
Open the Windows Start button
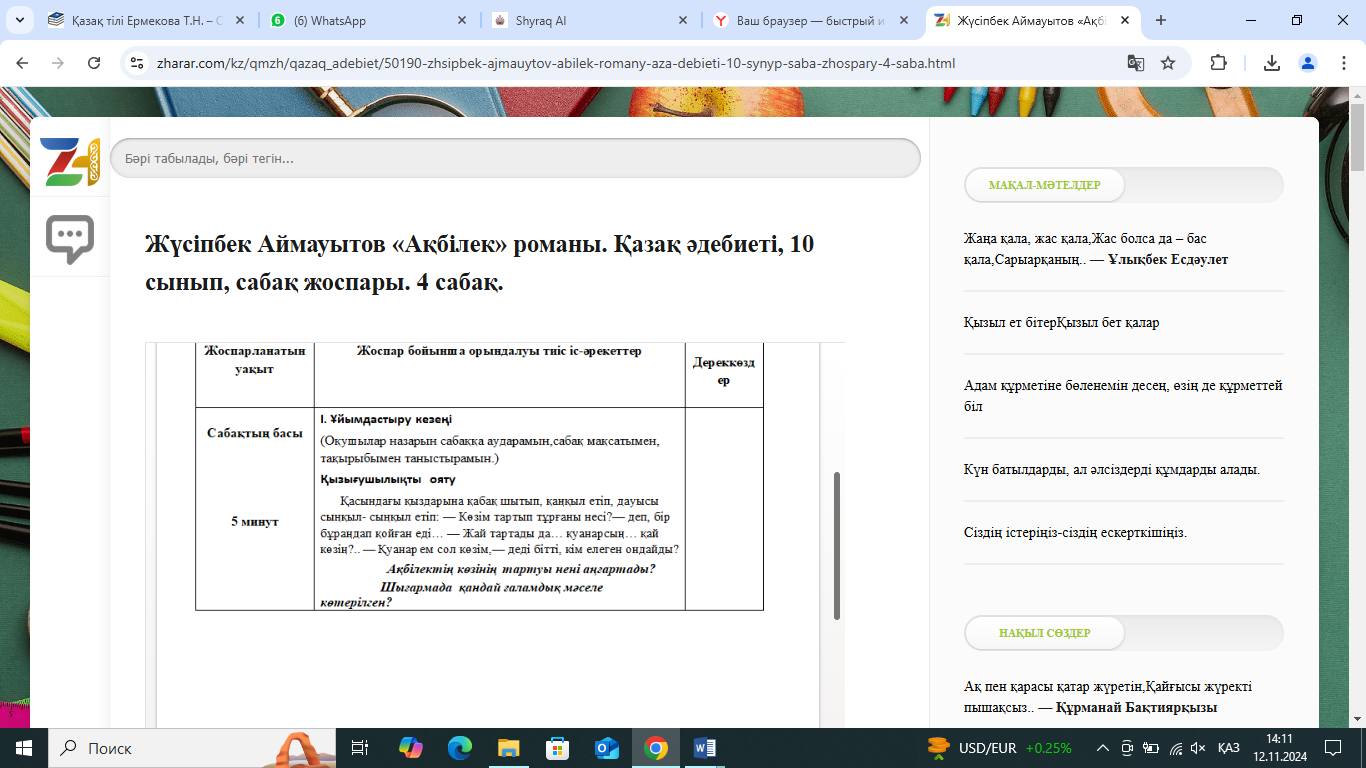click(x=23, y=748)
